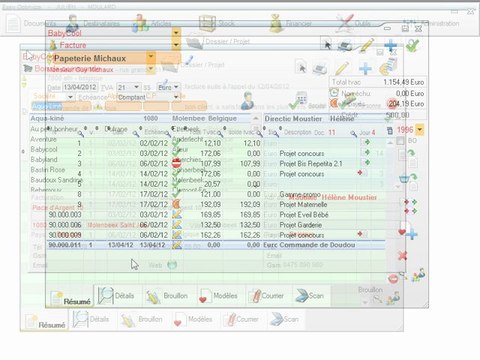Click the Dossier / Projet folder icon
Viewport: 480px width, 360px height.
(x=195, y=42)
